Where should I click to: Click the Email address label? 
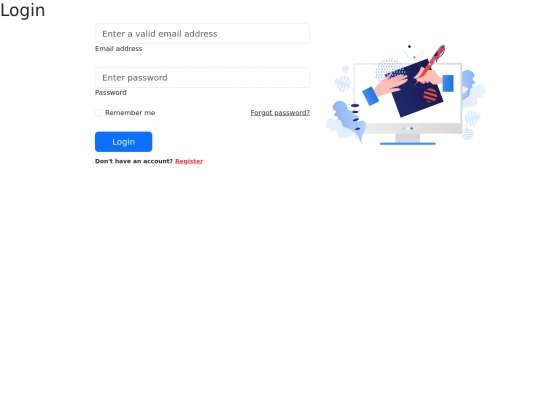tap(118, 49)
